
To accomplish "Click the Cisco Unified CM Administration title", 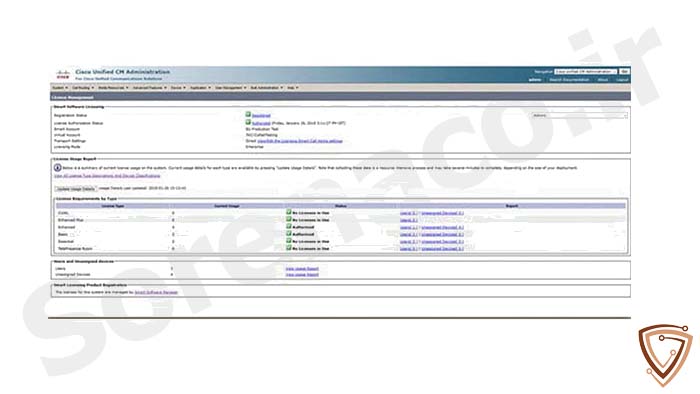I will 122,72.
